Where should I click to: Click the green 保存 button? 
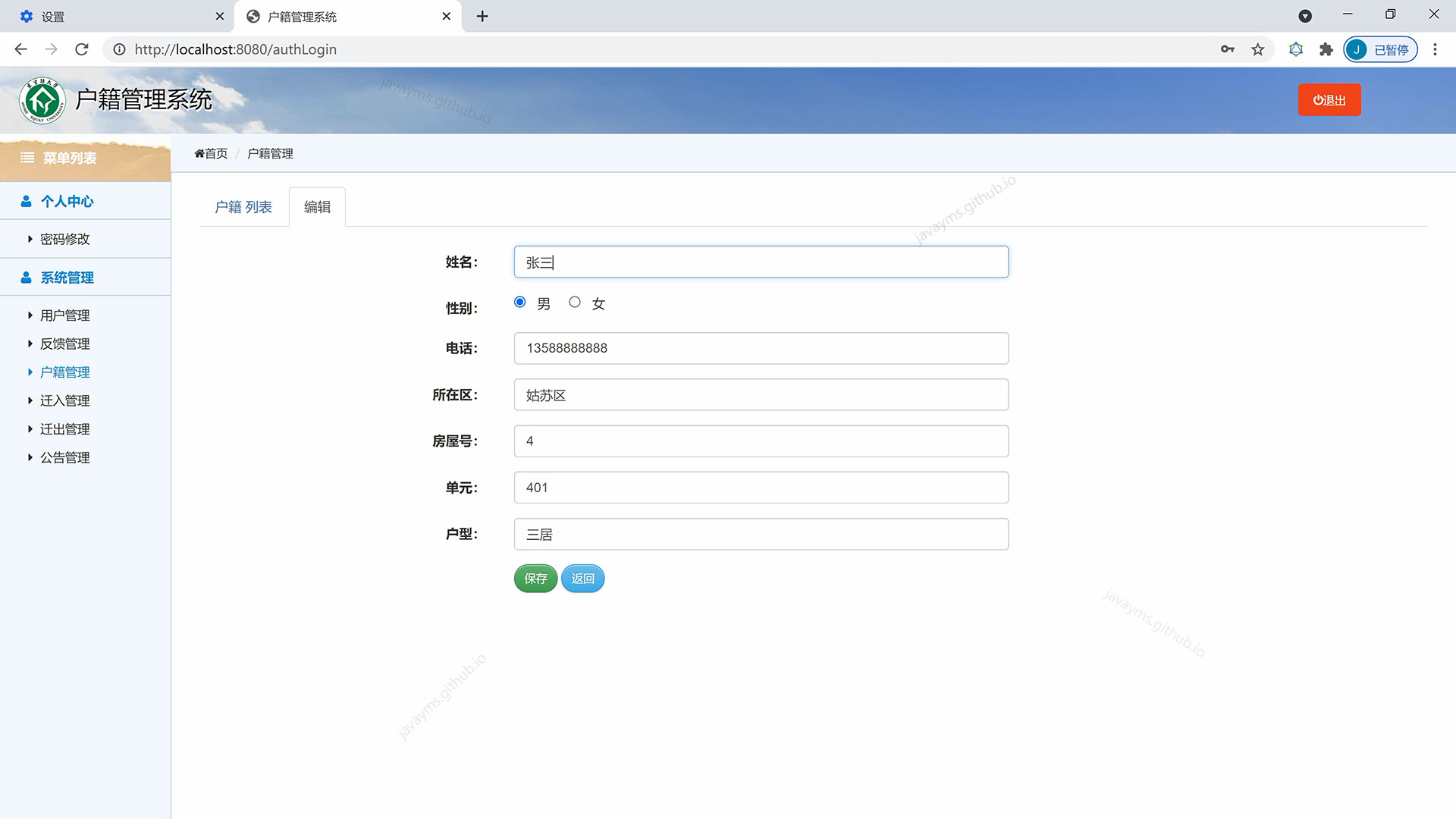(535, 579)
